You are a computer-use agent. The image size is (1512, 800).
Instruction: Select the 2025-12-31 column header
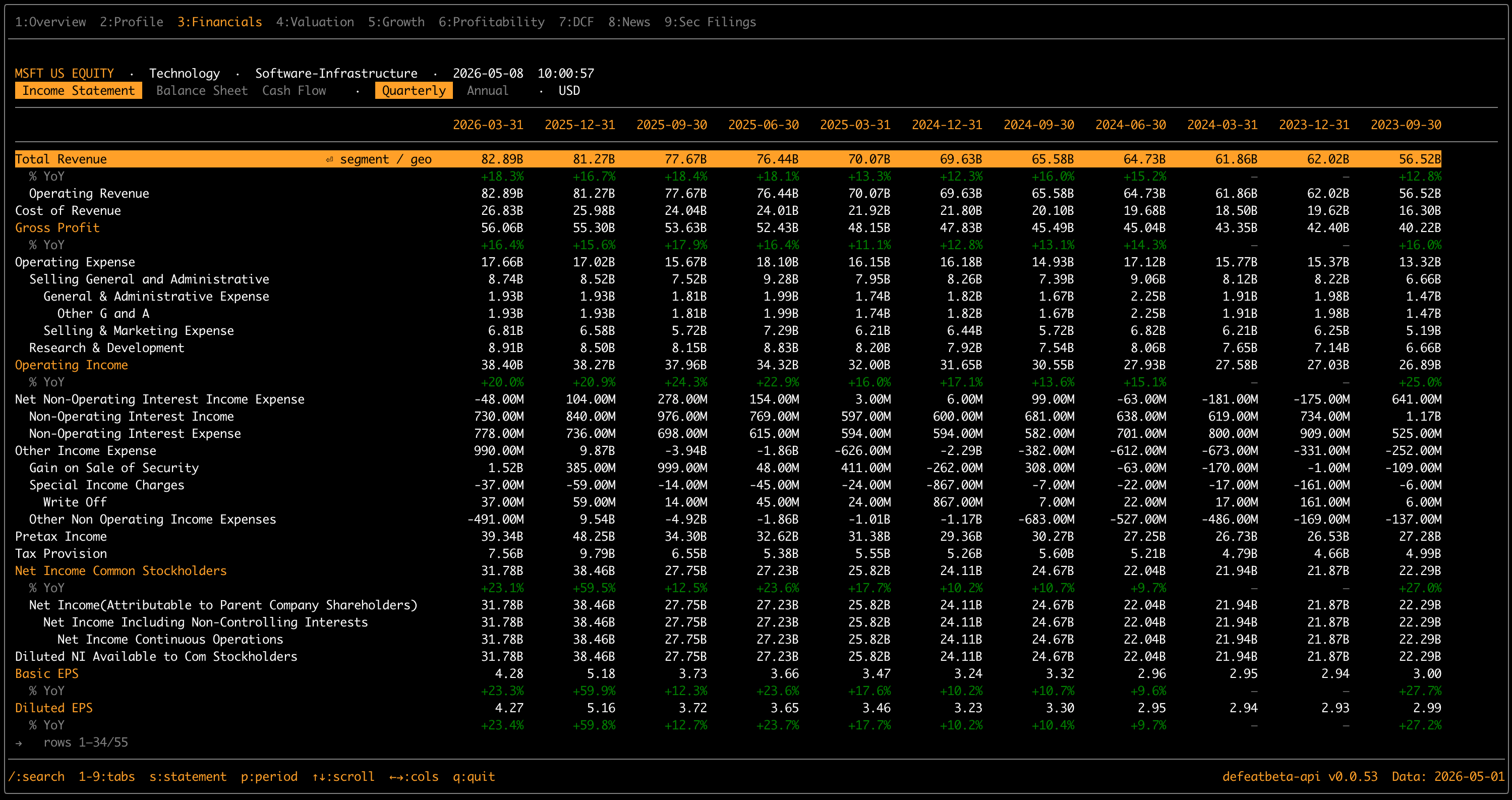pyautogui.click(x=580, y=125)
